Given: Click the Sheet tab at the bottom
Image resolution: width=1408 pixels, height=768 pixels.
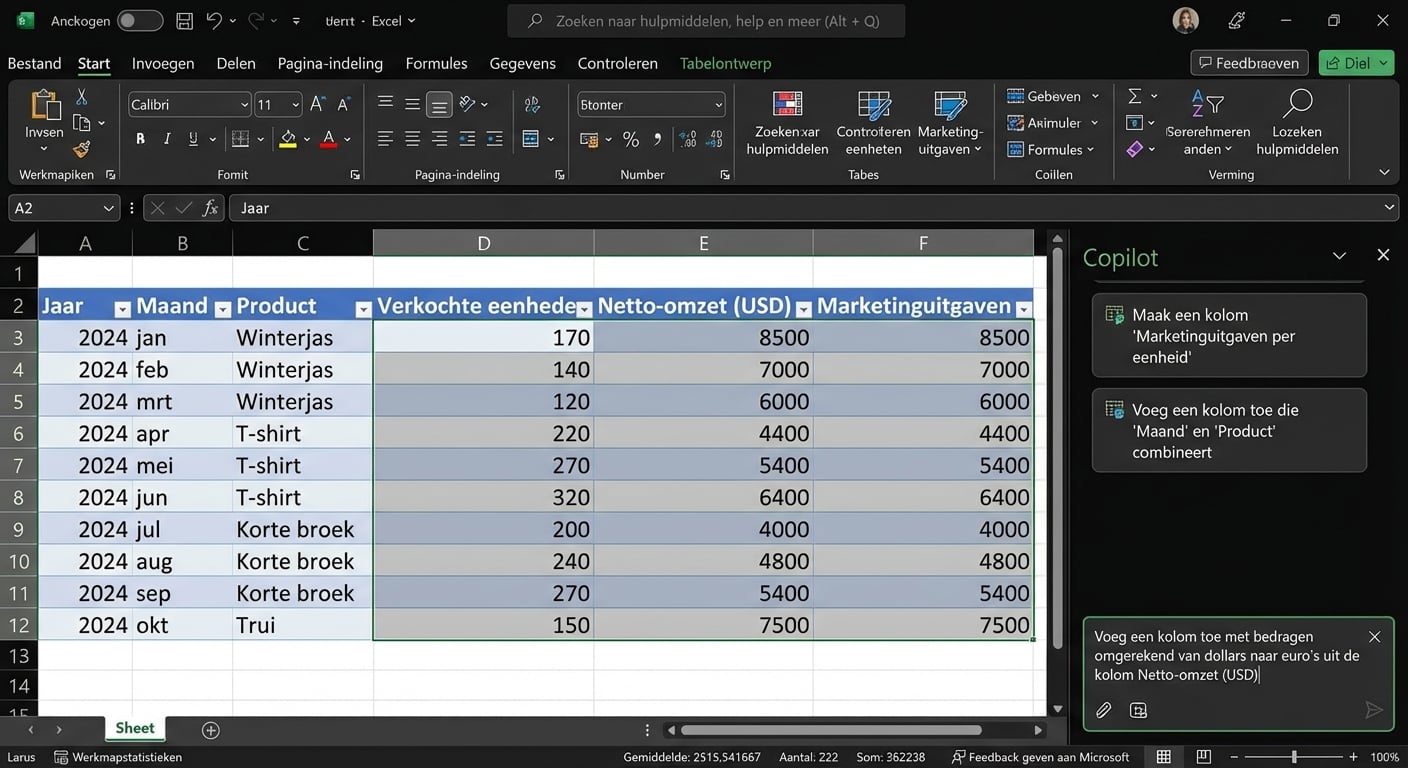Looking at the screenshot, I should (x=134, y=728).
